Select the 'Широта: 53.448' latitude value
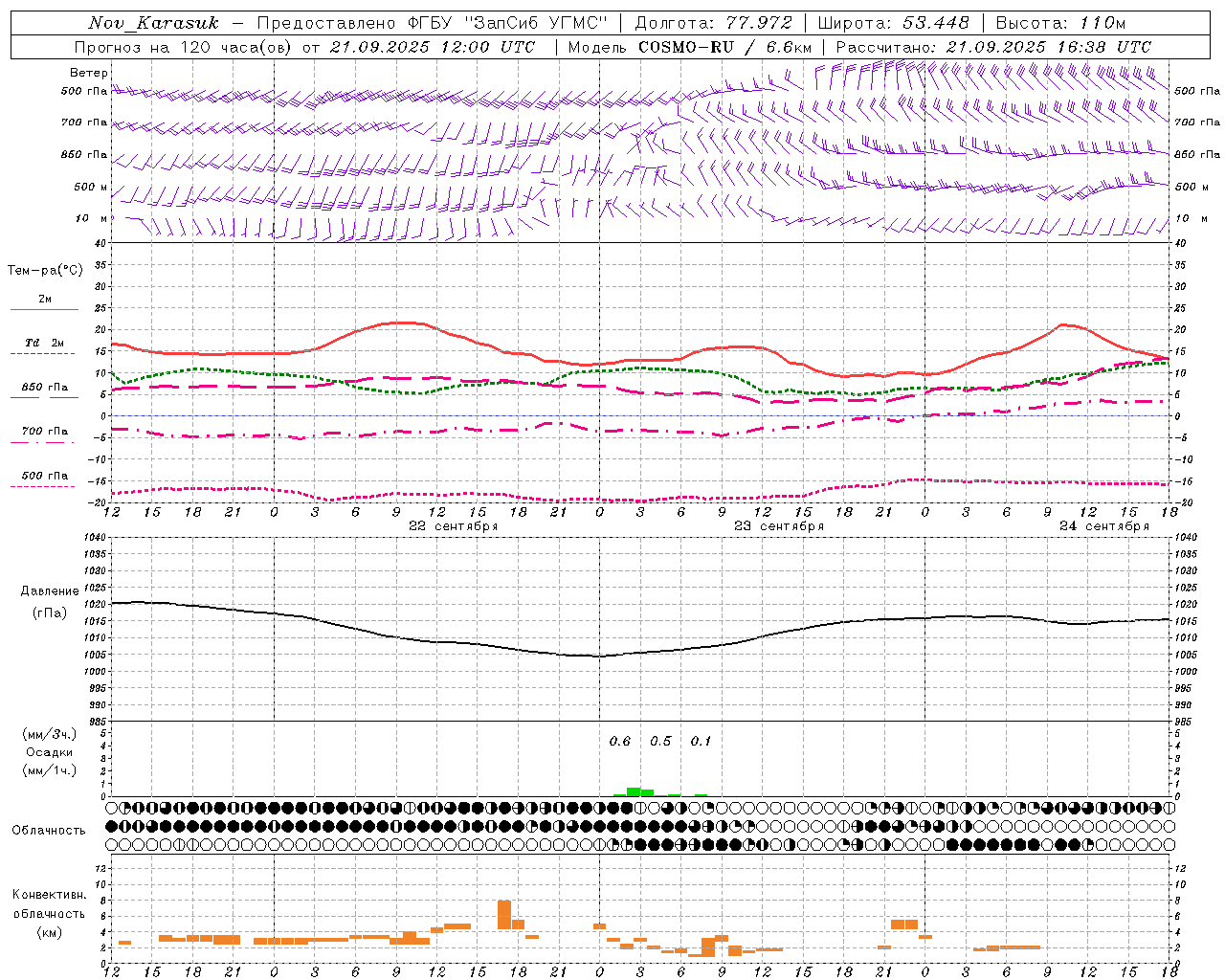The image size is (1225, 980). coord(893,23)
